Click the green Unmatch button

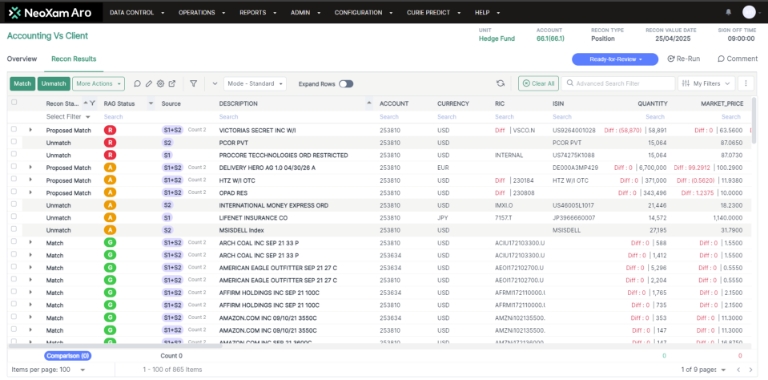[x=54, y=84]
